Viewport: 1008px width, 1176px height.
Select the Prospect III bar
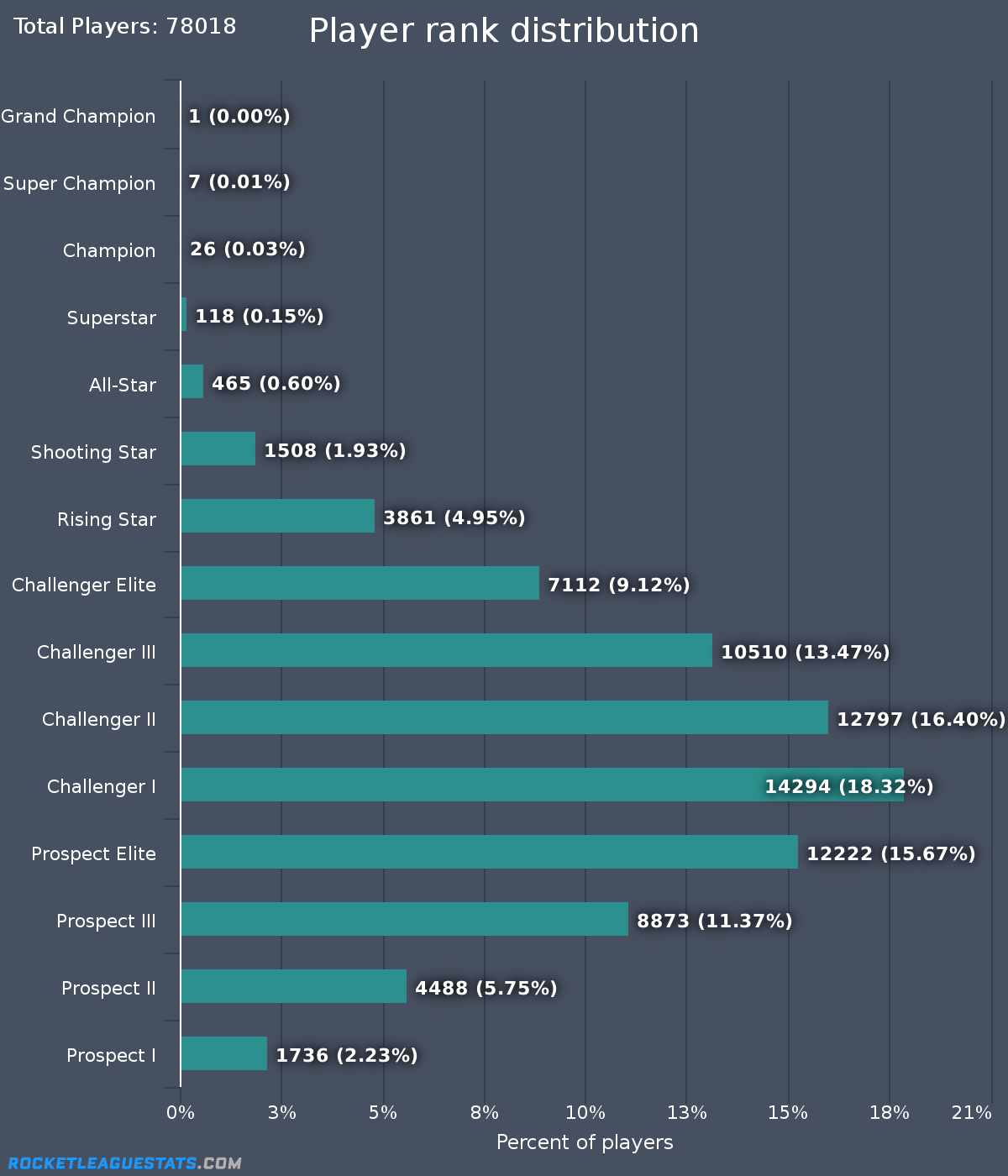click(404, 919)
